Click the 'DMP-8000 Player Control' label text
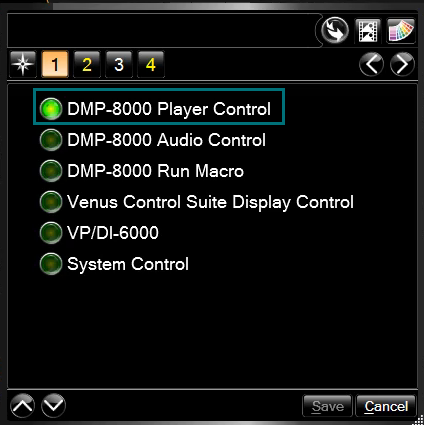Viewport: 424px width, 425px height. click(169, 109)
